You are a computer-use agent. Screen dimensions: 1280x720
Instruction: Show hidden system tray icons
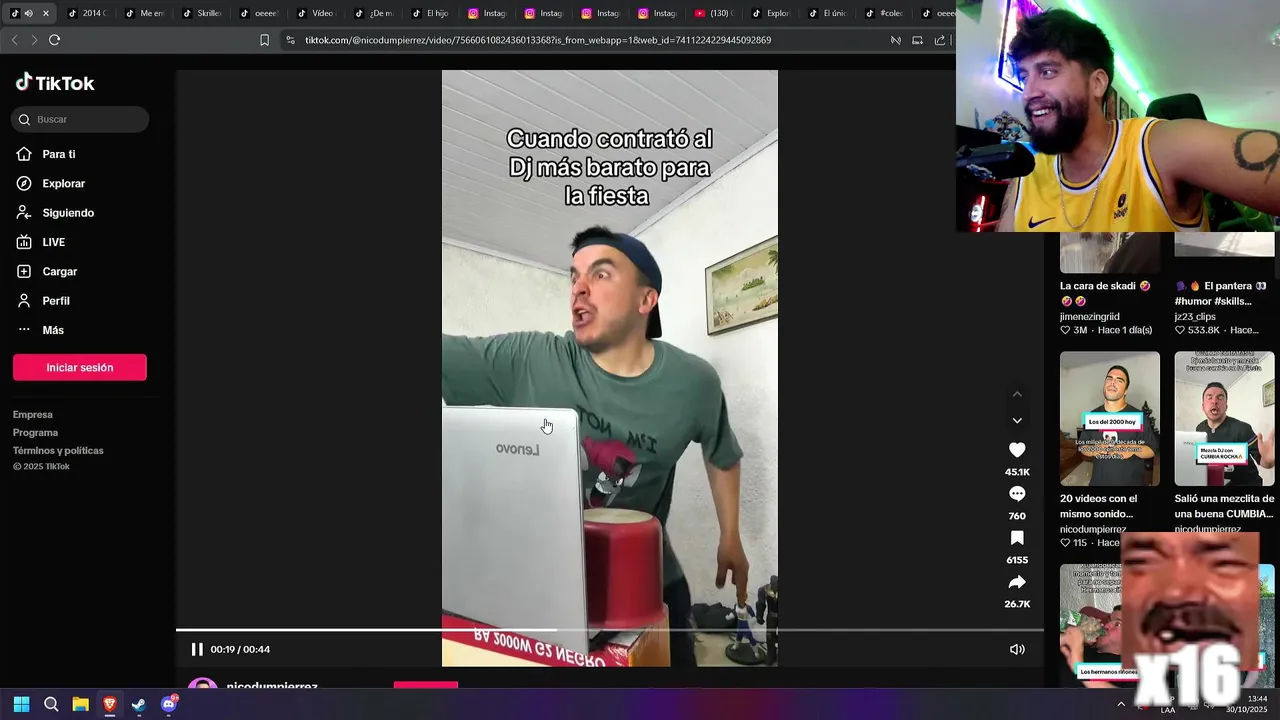click(1121, 704)
